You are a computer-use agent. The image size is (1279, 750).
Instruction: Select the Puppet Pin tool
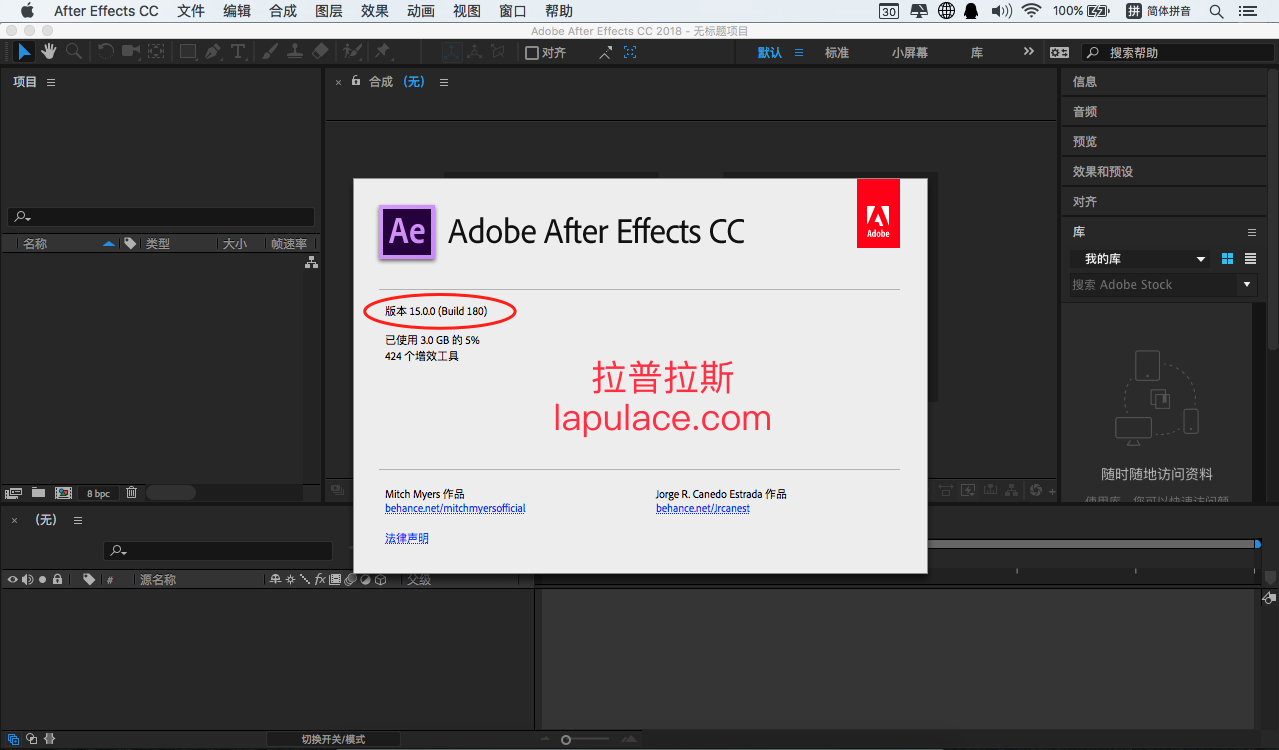(382, 52)
